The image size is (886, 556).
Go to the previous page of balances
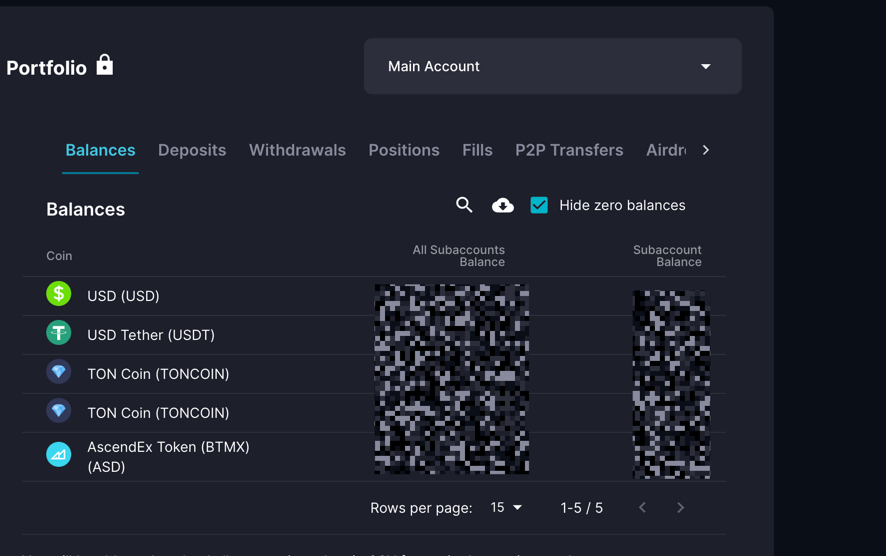click(x=642, y=507)
